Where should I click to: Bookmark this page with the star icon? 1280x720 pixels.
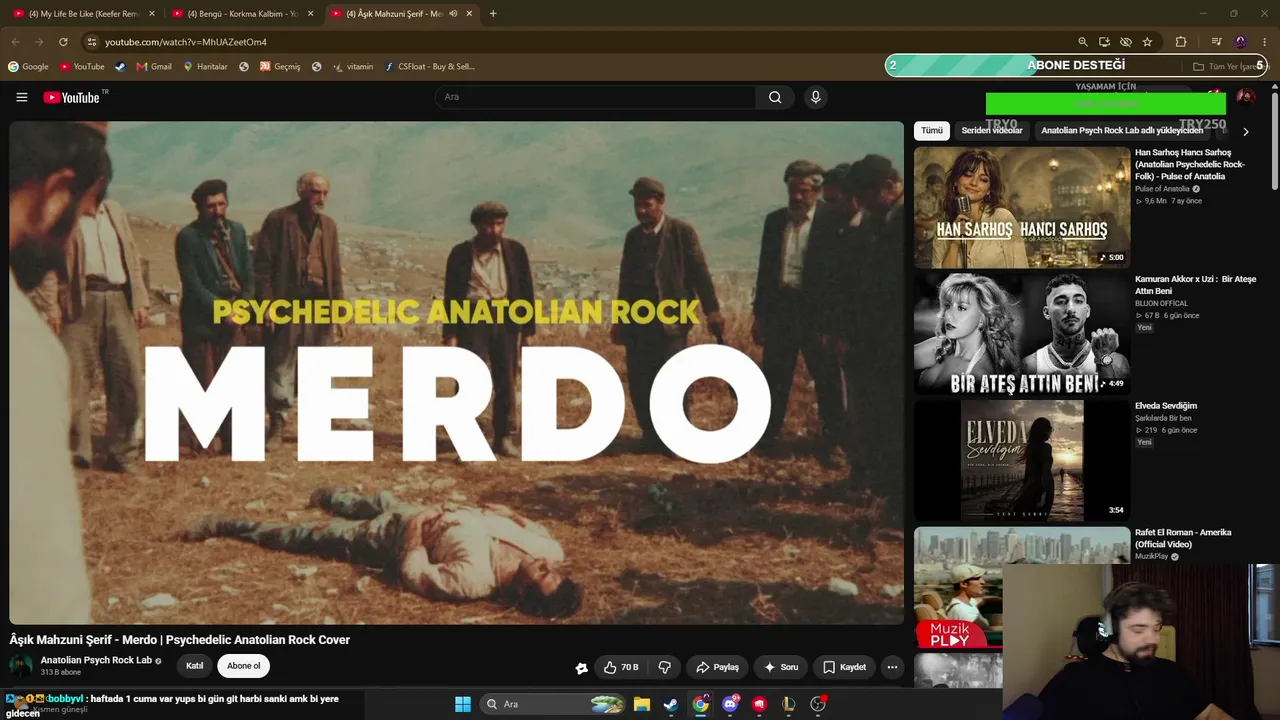1147,42
